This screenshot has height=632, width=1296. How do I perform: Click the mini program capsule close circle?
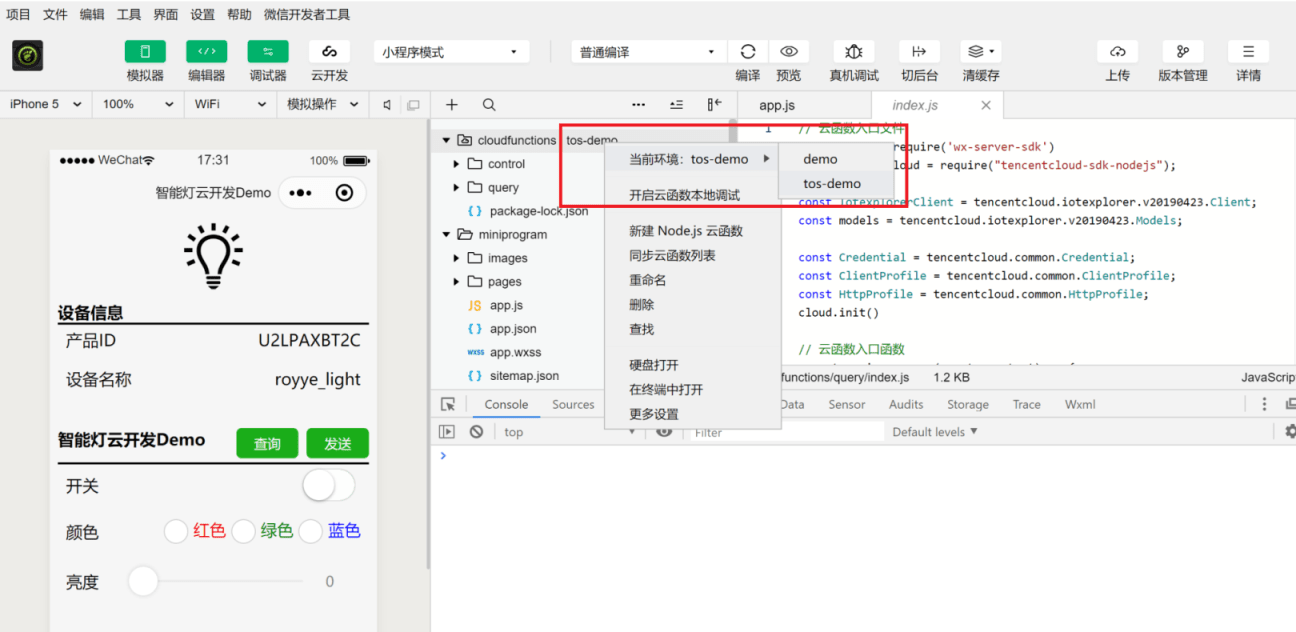pos(344,193)
